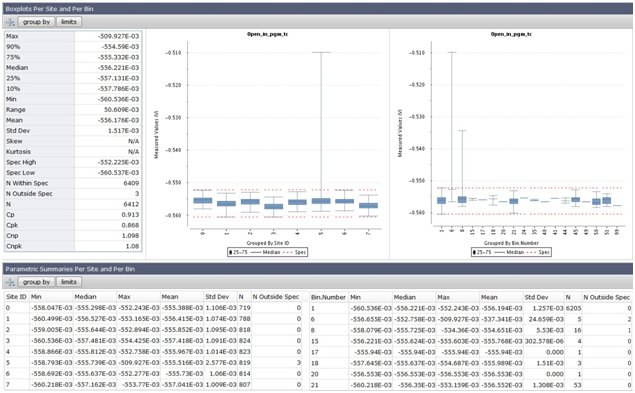This screenshot has width=635, height=393.
Task: Click the site 5 box in left boxplot
Action: (321, 201)
